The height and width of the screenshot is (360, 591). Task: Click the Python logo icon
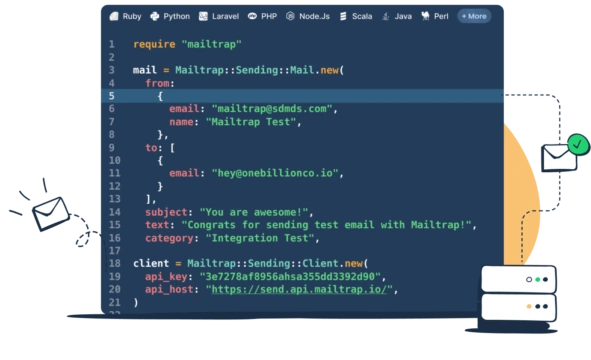[x=155, y=16]
